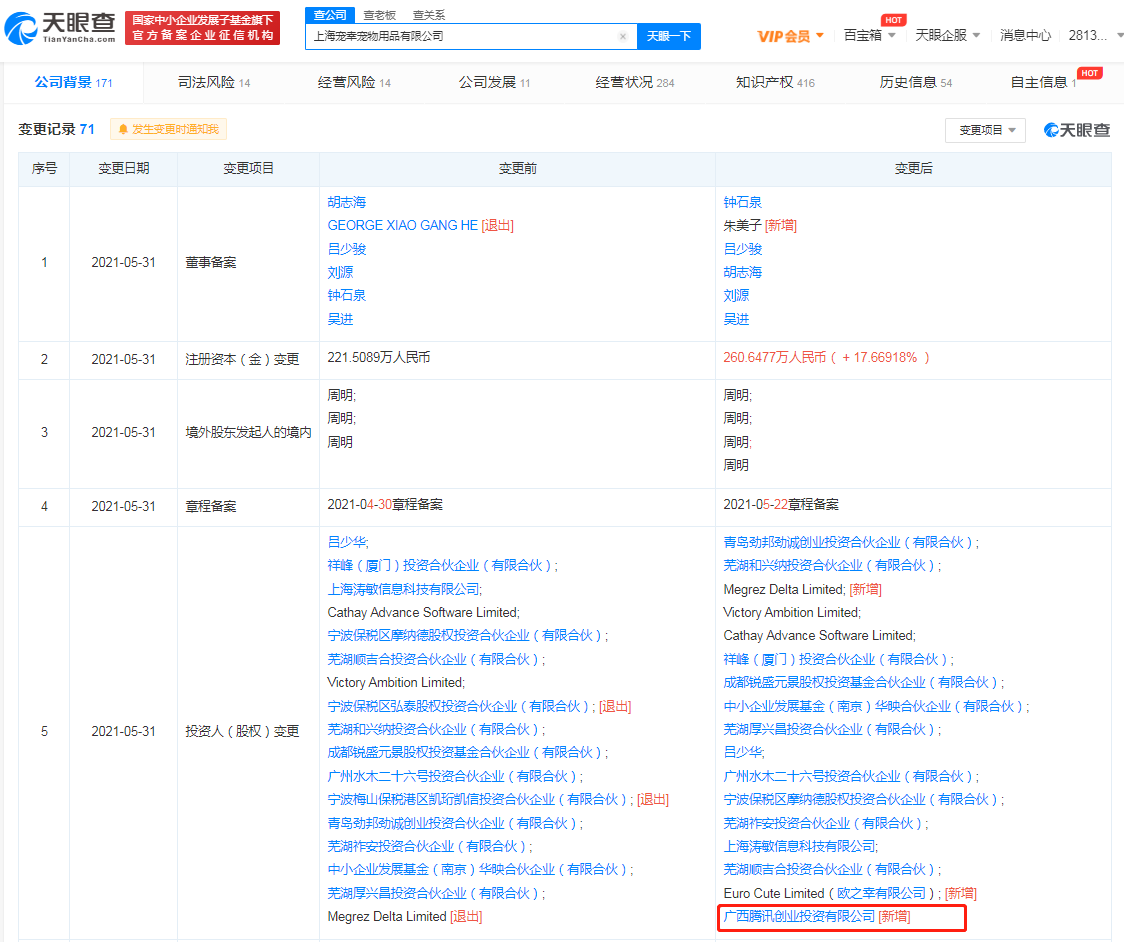
Task: Open 吕少骏 link in 变更前 column
Action: [x=347, y=249]
